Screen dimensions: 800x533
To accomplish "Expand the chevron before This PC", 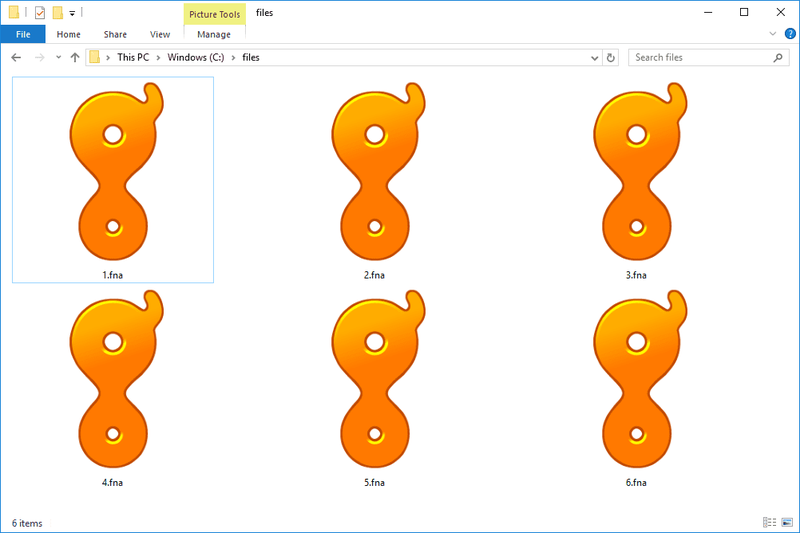I will coord(108,58).
